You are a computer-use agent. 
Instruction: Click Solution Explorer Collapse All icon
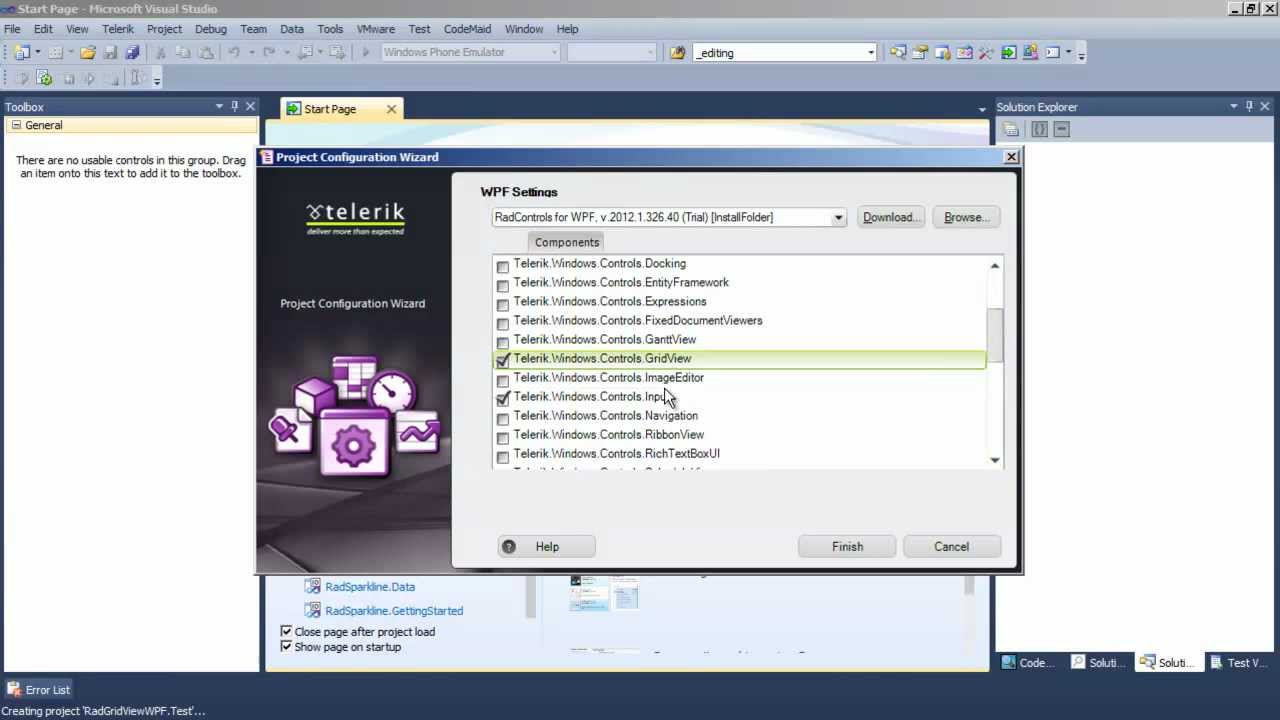pos(1062,129)
